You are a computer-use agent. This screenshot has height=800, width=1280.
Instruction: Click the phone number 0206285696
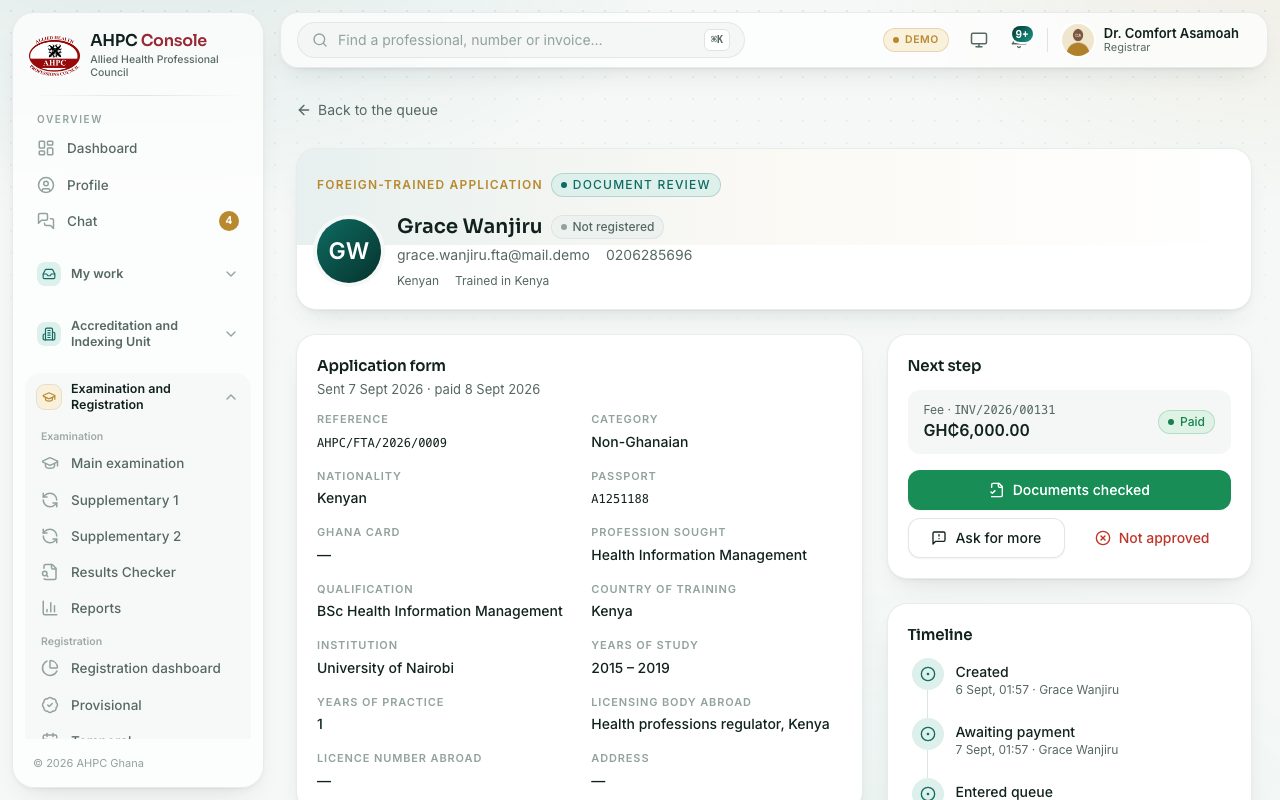tap(649, 255)
